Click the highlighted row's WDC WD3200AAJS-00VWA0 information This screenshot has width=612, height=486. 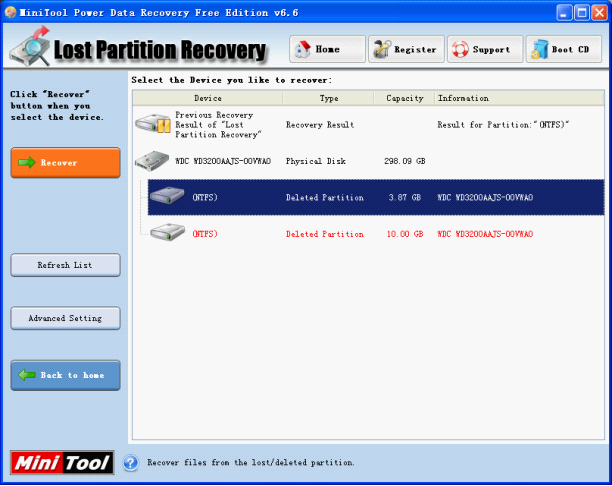click(485, 198)
